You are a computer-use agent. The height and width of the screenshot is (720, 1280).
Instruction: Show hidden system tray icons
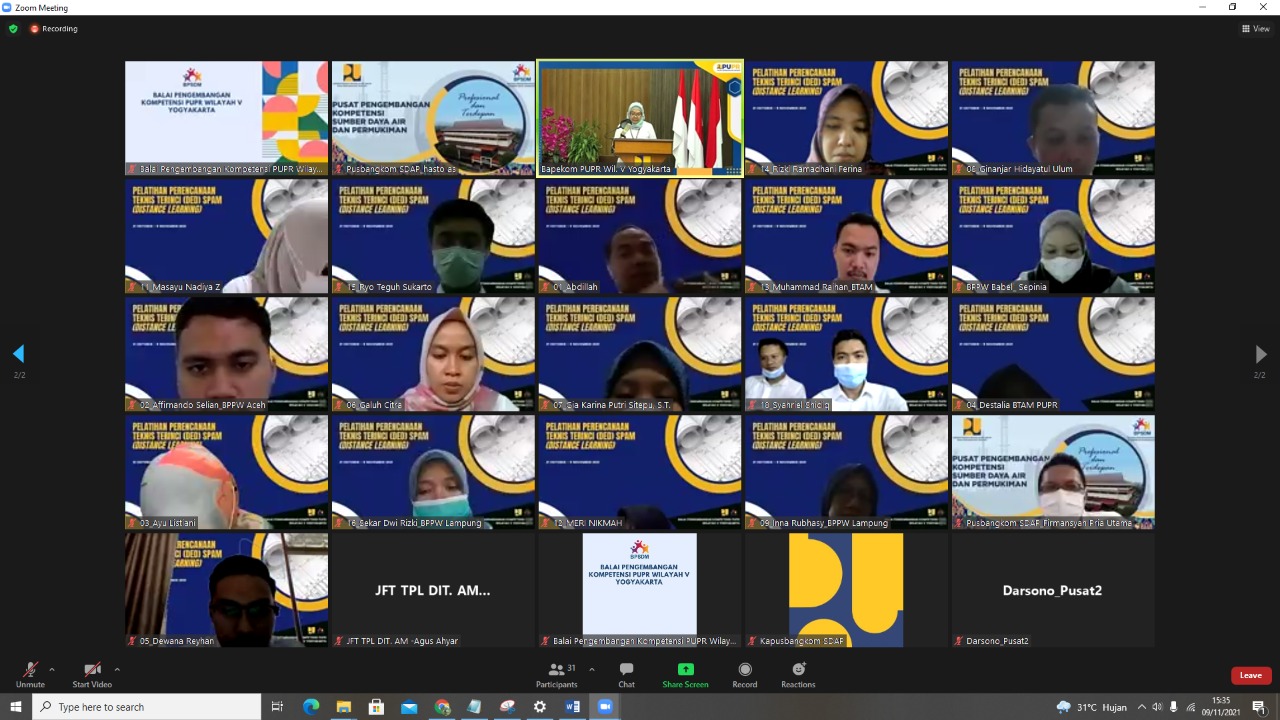pyautogui.click(x=1142, y=707)
